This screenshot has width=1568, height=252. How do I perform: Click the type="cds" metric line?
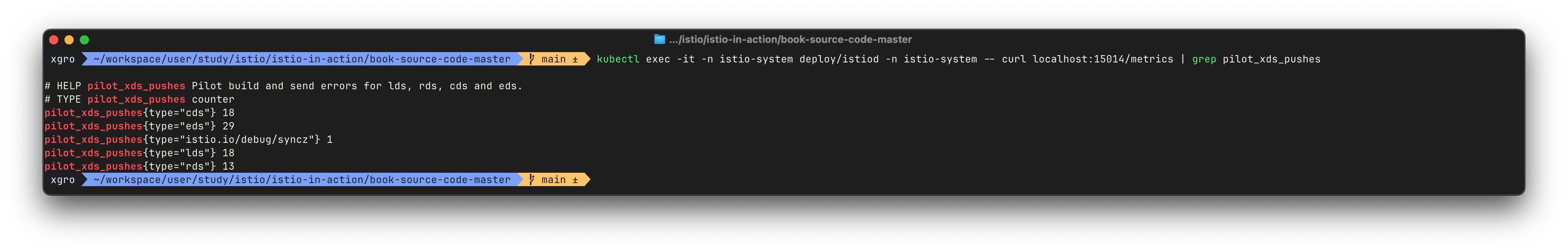coord(139,113)
